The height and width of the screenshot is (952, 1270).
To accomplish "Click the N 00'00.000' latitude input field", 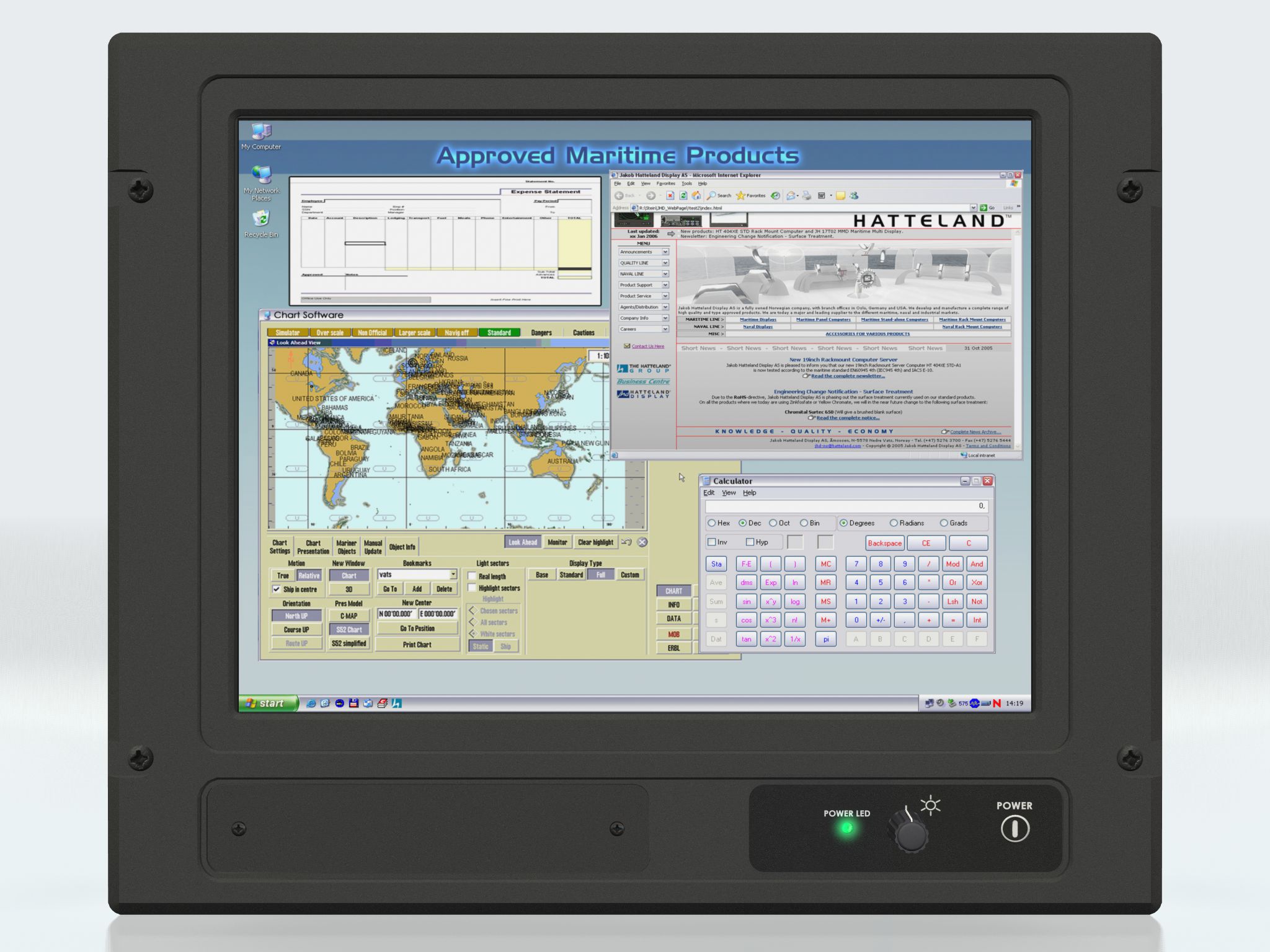I will pos(396,614).
